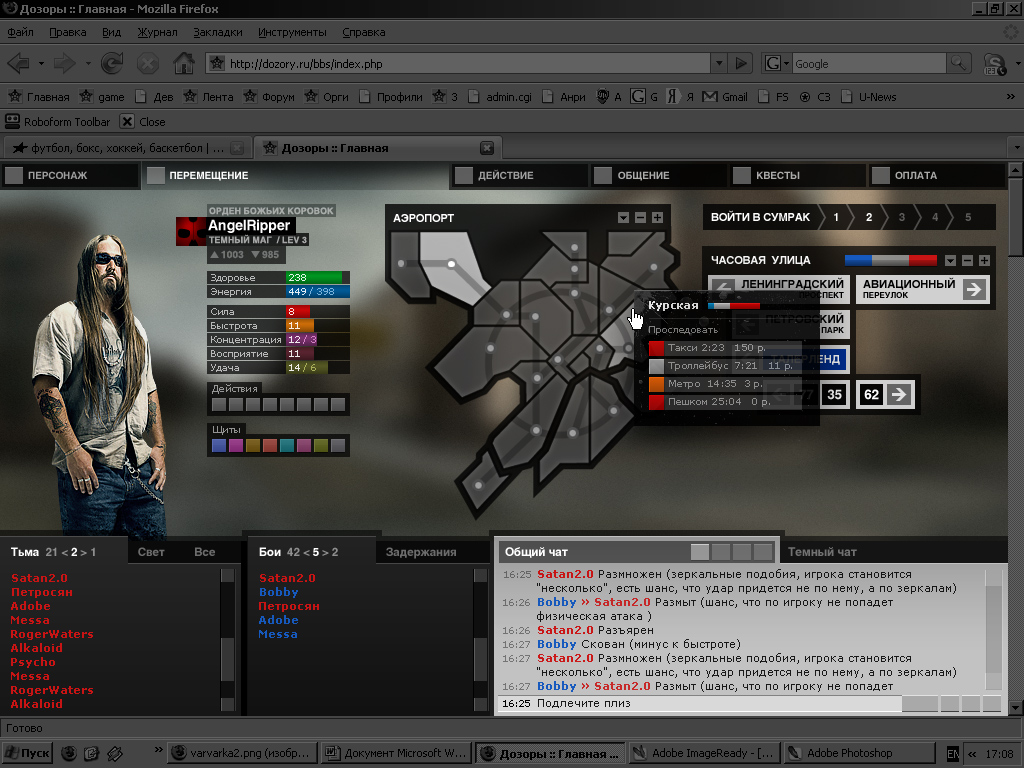Viewport: 1024px width, 768px height.
Task: Select the magenta shield swatch under Щиты
Action: click(236, 446)
